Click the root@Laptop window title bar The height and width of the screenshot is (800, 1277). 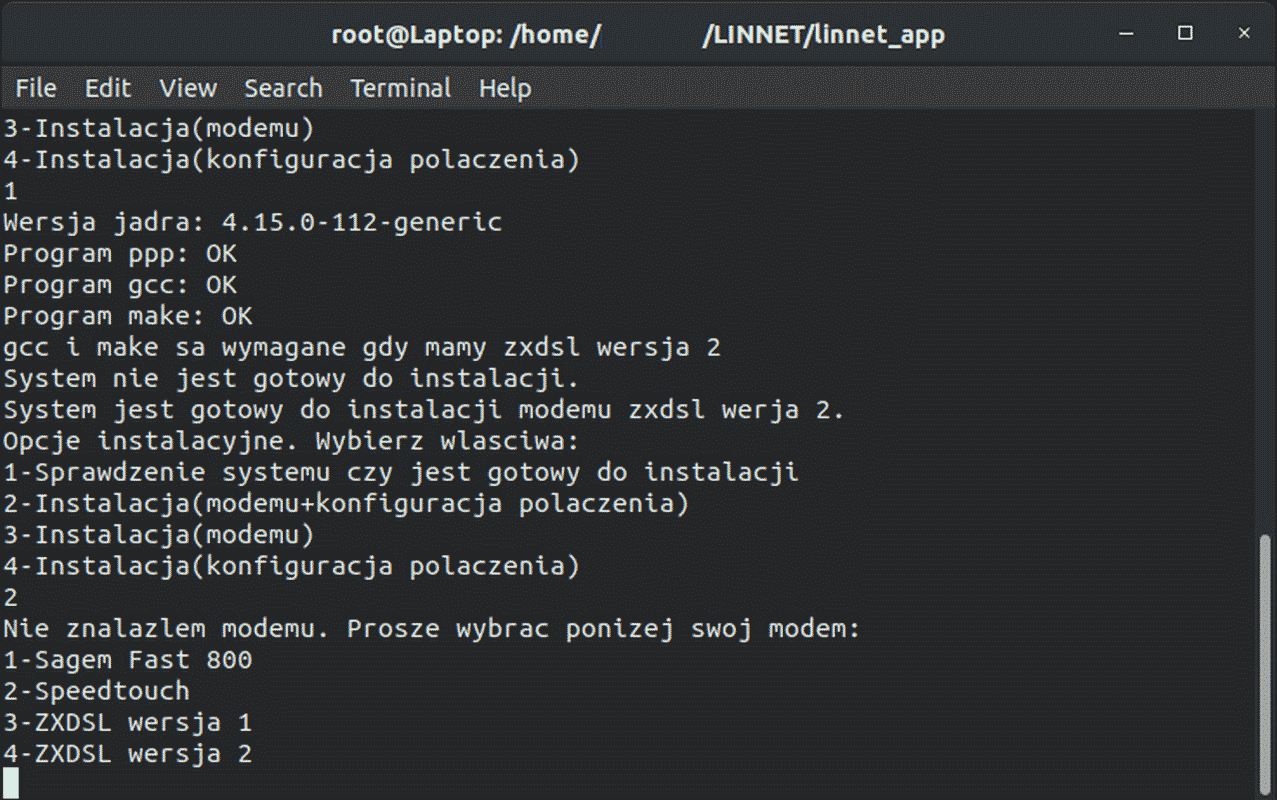[638, 35]
